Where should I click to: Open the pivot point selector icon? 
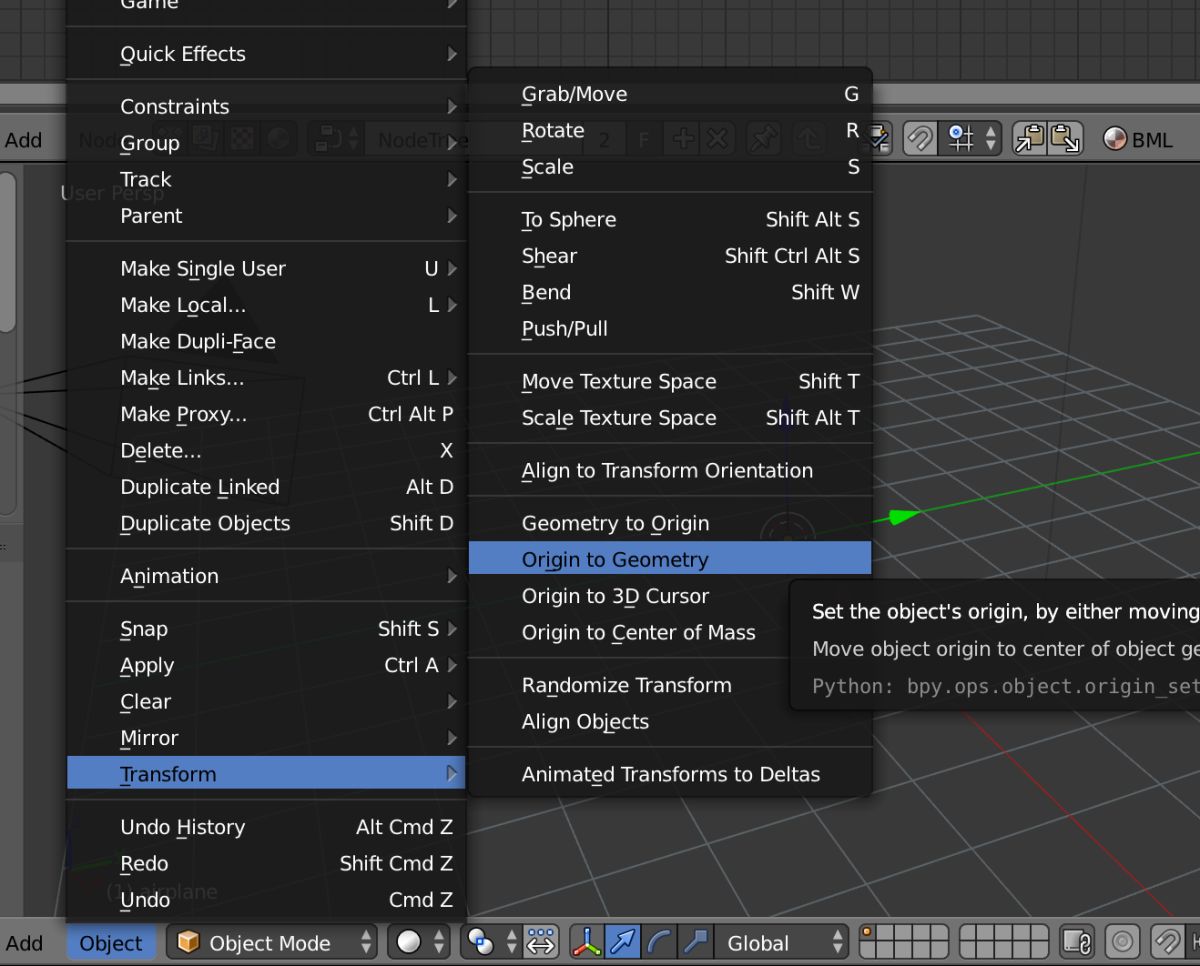point(481,943)
